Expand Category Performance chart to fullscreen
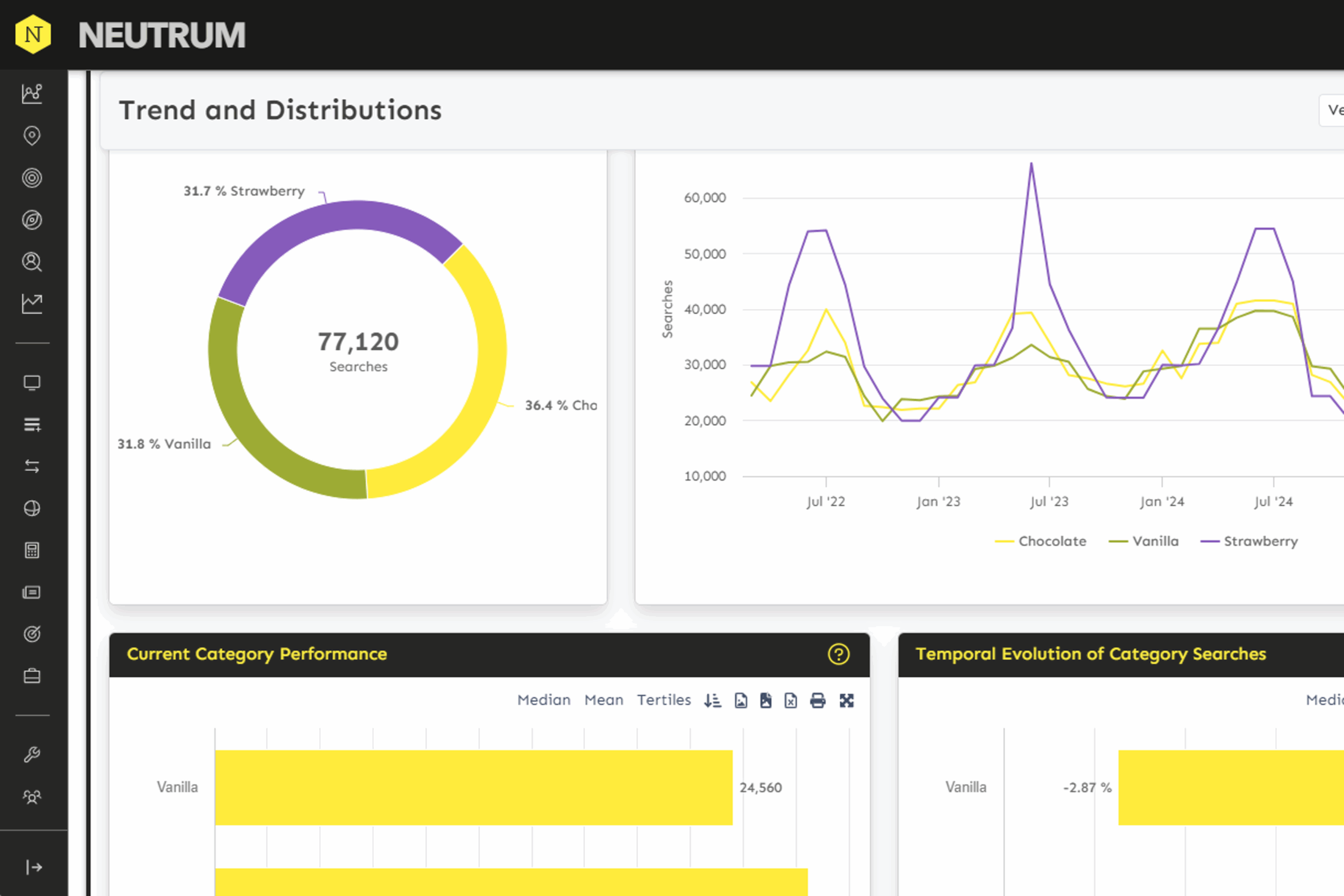Viewport: 1344px width, 896px height. tap(846, 701)
